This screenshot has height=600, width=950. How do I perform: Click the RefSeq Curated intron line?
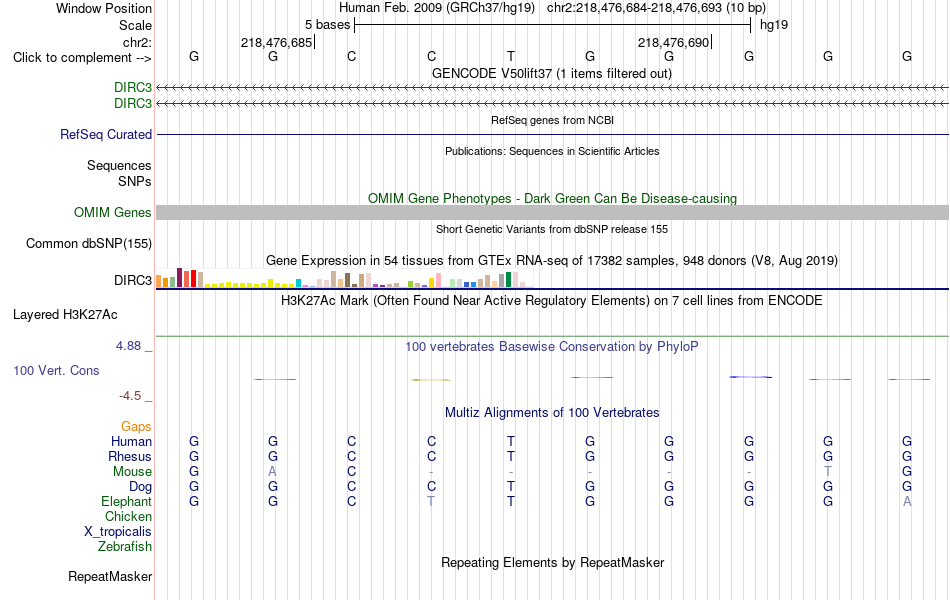pyautogui.click(x=552, y=134)
